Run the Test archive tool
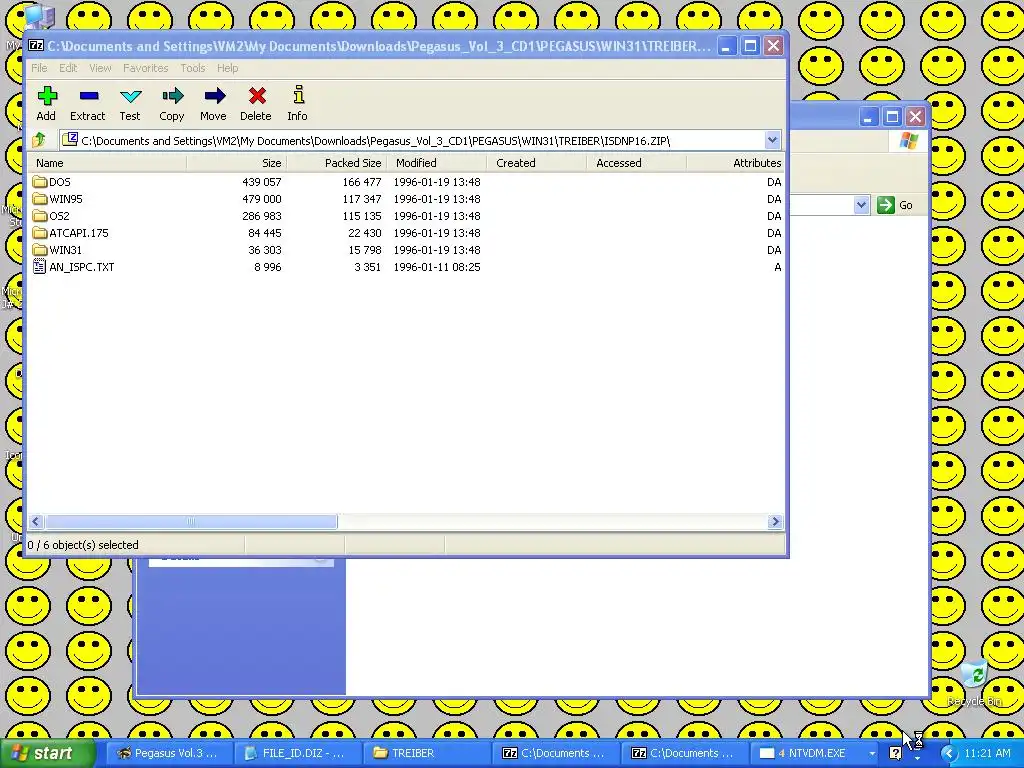This screenshot has width=1024, height=768. click(x=131, y=96)
